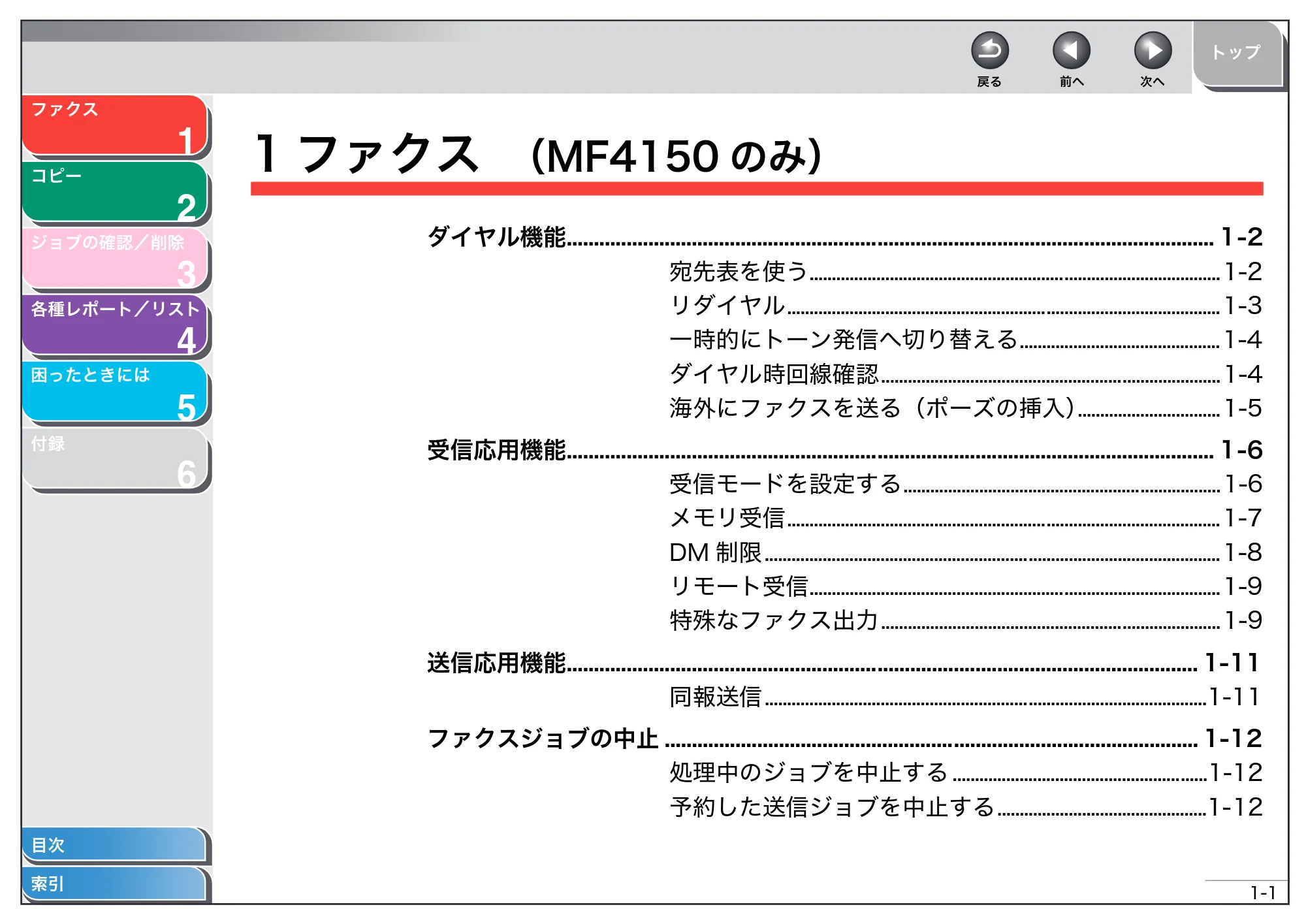Click the 次へ (next page) arrow icon
1306x924 pixels.
1153,50
